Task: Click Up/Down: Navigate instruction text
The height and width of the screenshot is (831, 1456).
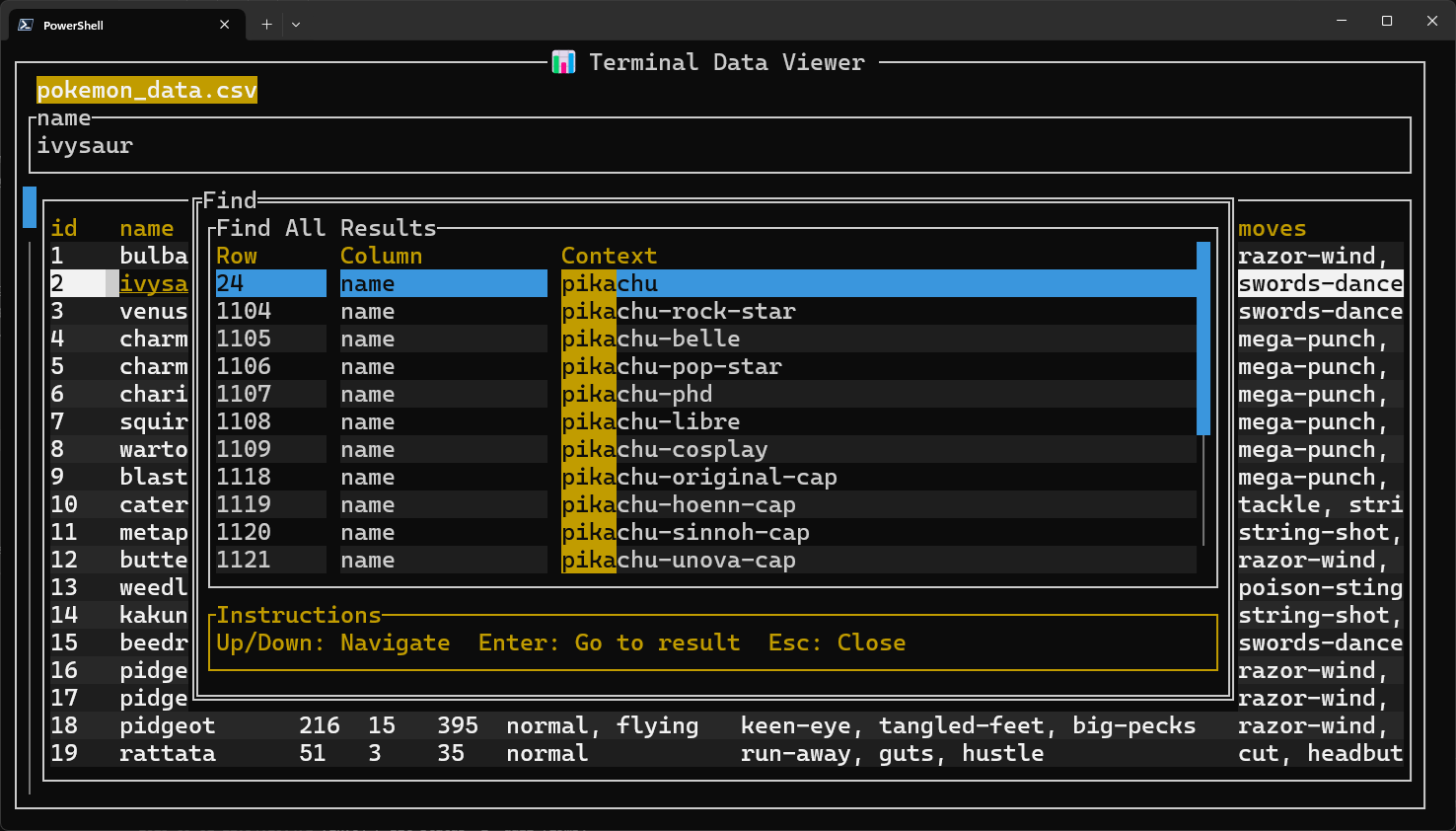Action: pyautogui.click(x=333, y=642)
